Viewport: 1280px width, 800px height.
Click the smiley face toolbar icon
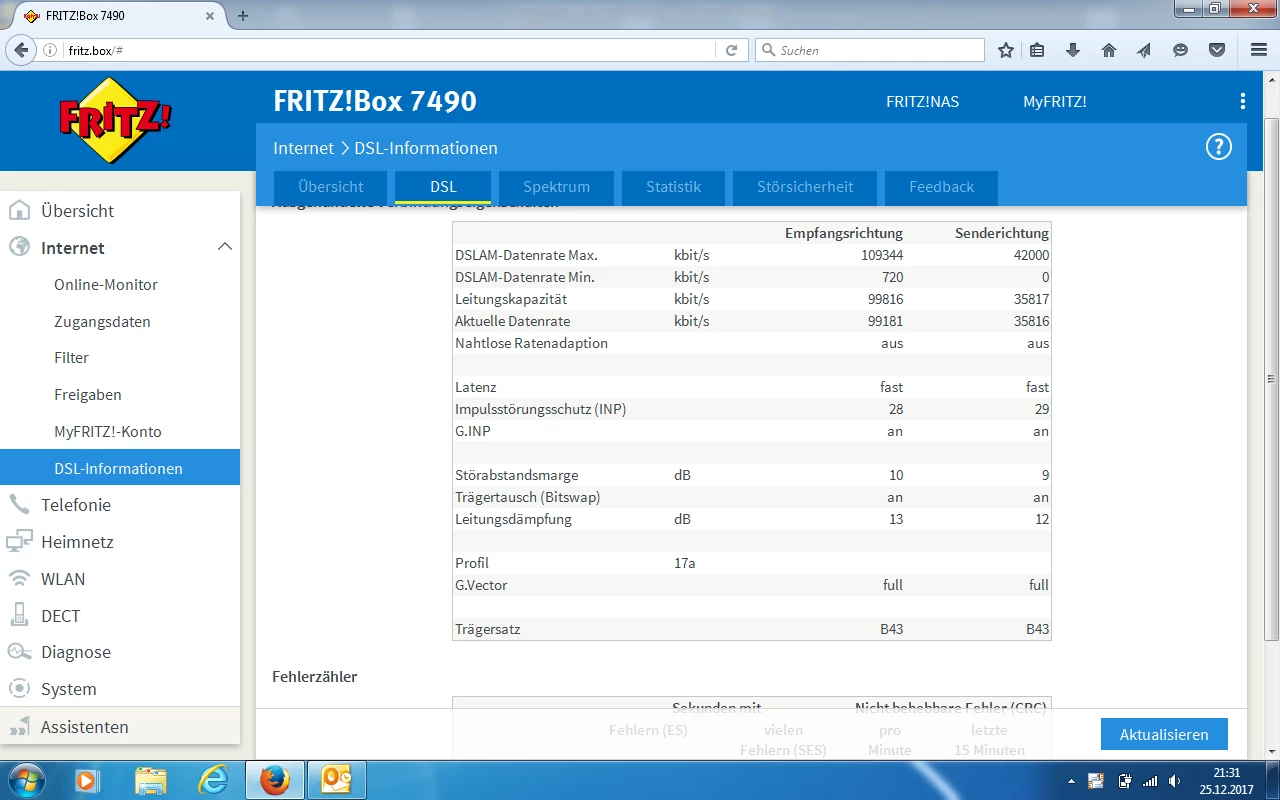point(1181,50)
